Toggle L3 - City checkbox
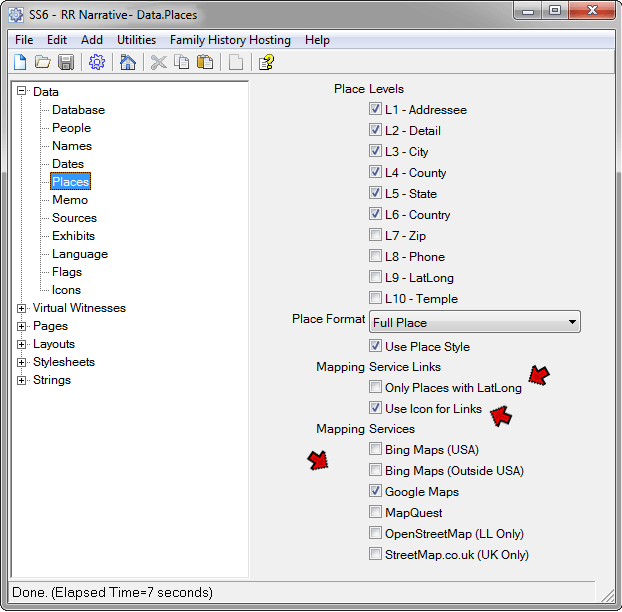Image resolution: width=622 pixels, height=612 pixels. 375,151
